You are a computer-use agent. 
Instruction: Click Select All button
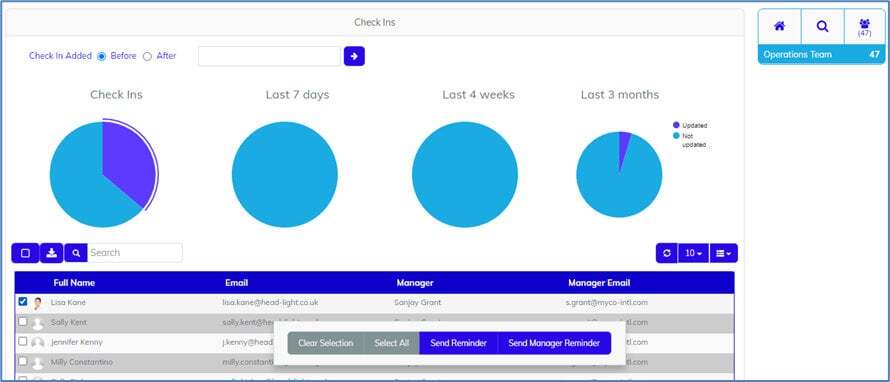coord(391,343)
